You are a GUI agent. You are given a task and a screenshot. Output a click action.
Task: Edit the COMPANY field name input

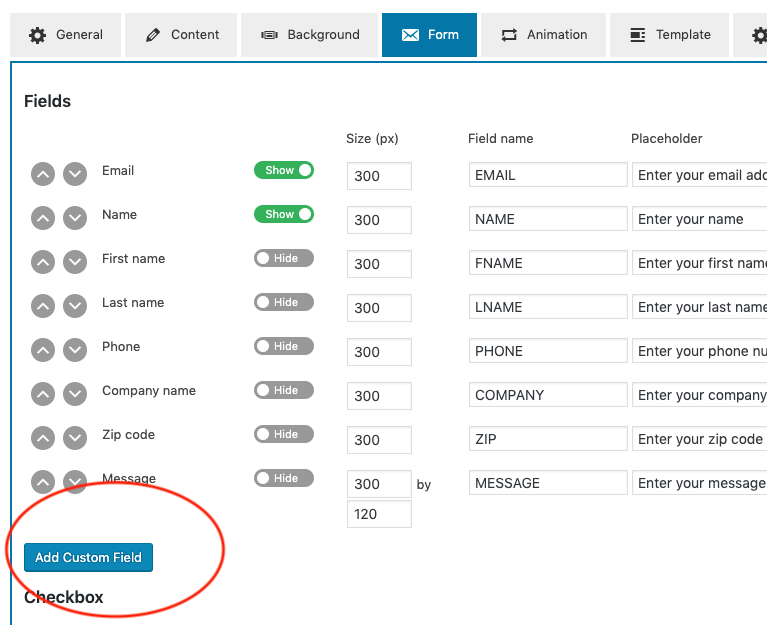548,395
